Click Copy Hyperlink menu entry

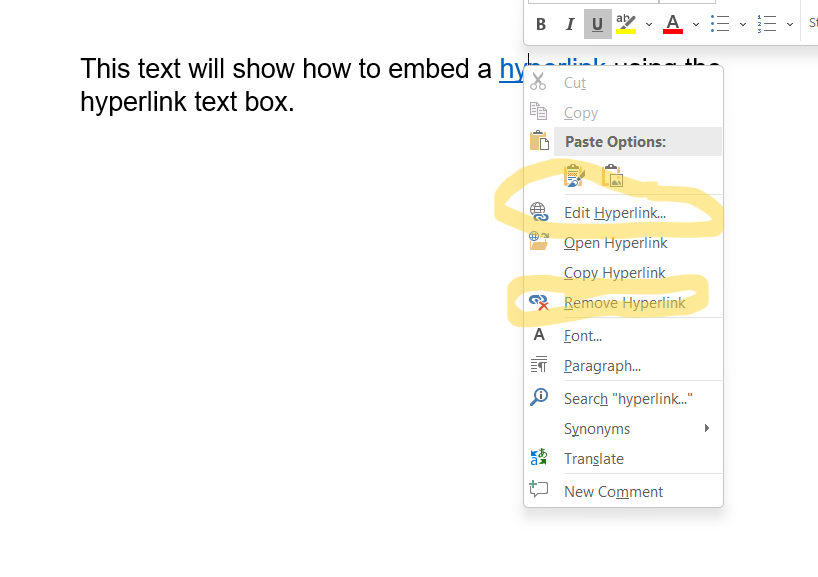click(x=614, y=273)
